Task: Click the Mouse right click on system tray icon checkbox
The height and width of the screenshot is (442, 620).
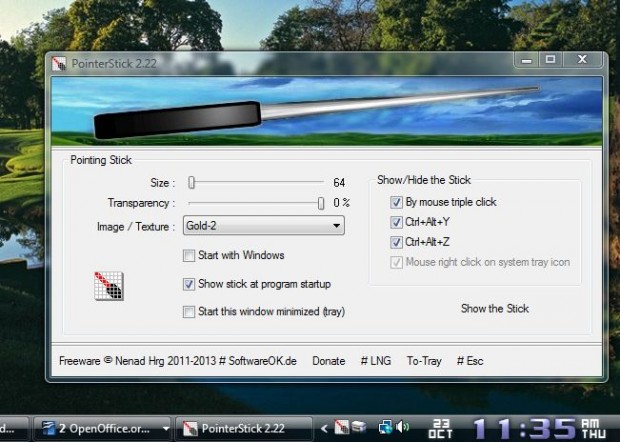Action: (x=396, y=262)
